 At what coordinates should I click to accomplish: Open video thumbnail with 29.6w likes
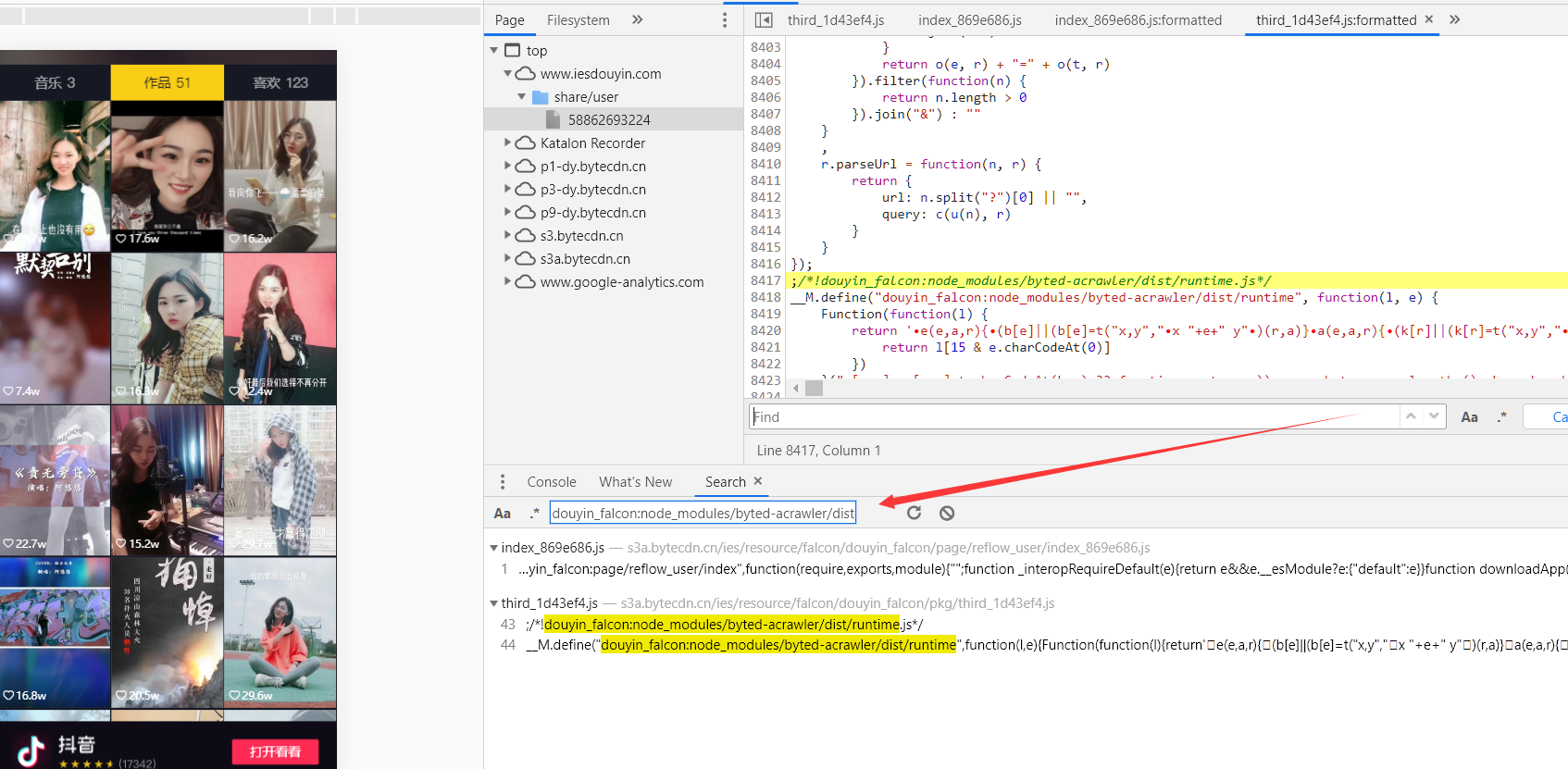(280, 632)
